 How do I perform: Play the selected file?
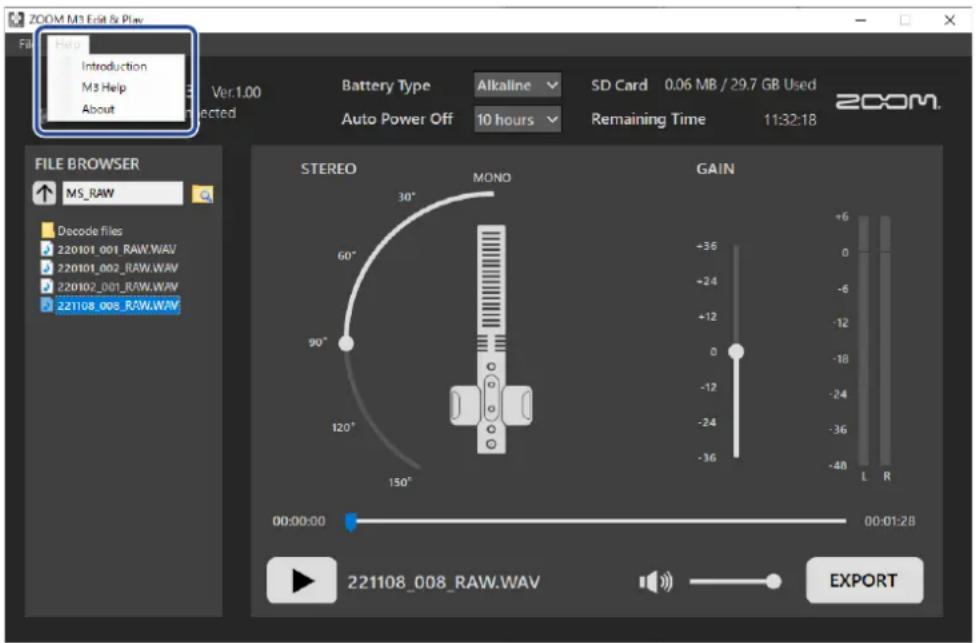point(302,581)
